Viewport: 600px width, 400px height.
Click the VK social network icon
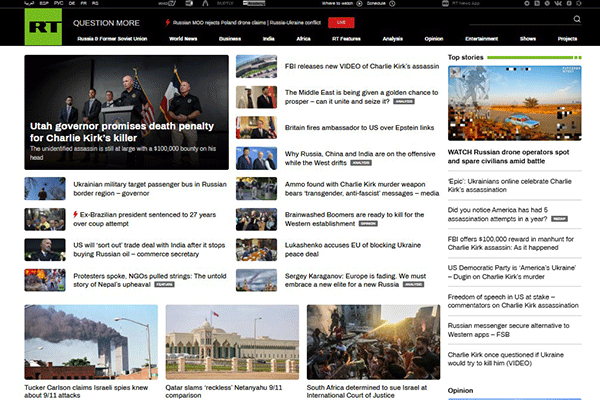[x=558, y=3]
